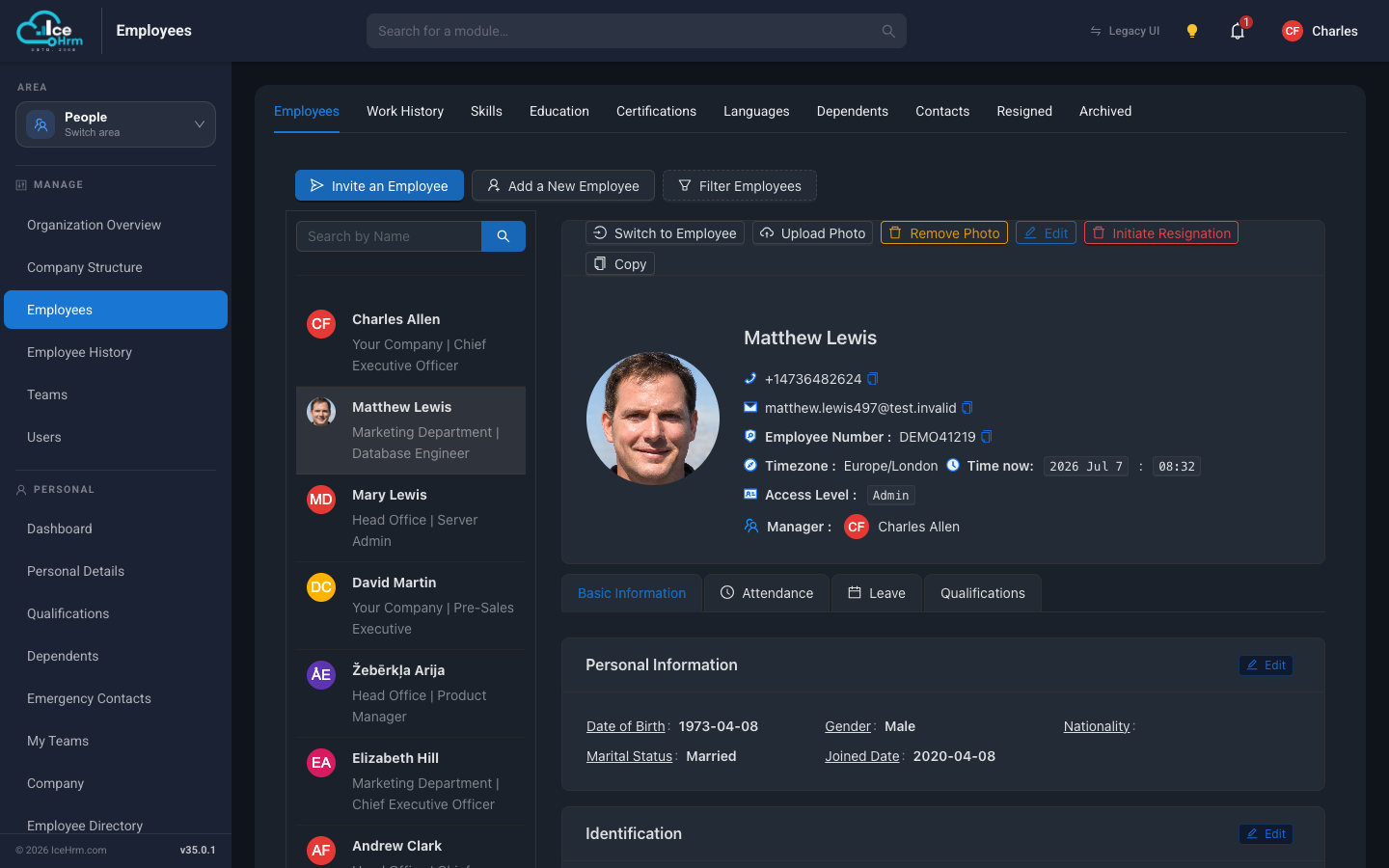Click the phone icon beside +14736482624
Screen dimensions: 1389x868
750,379
